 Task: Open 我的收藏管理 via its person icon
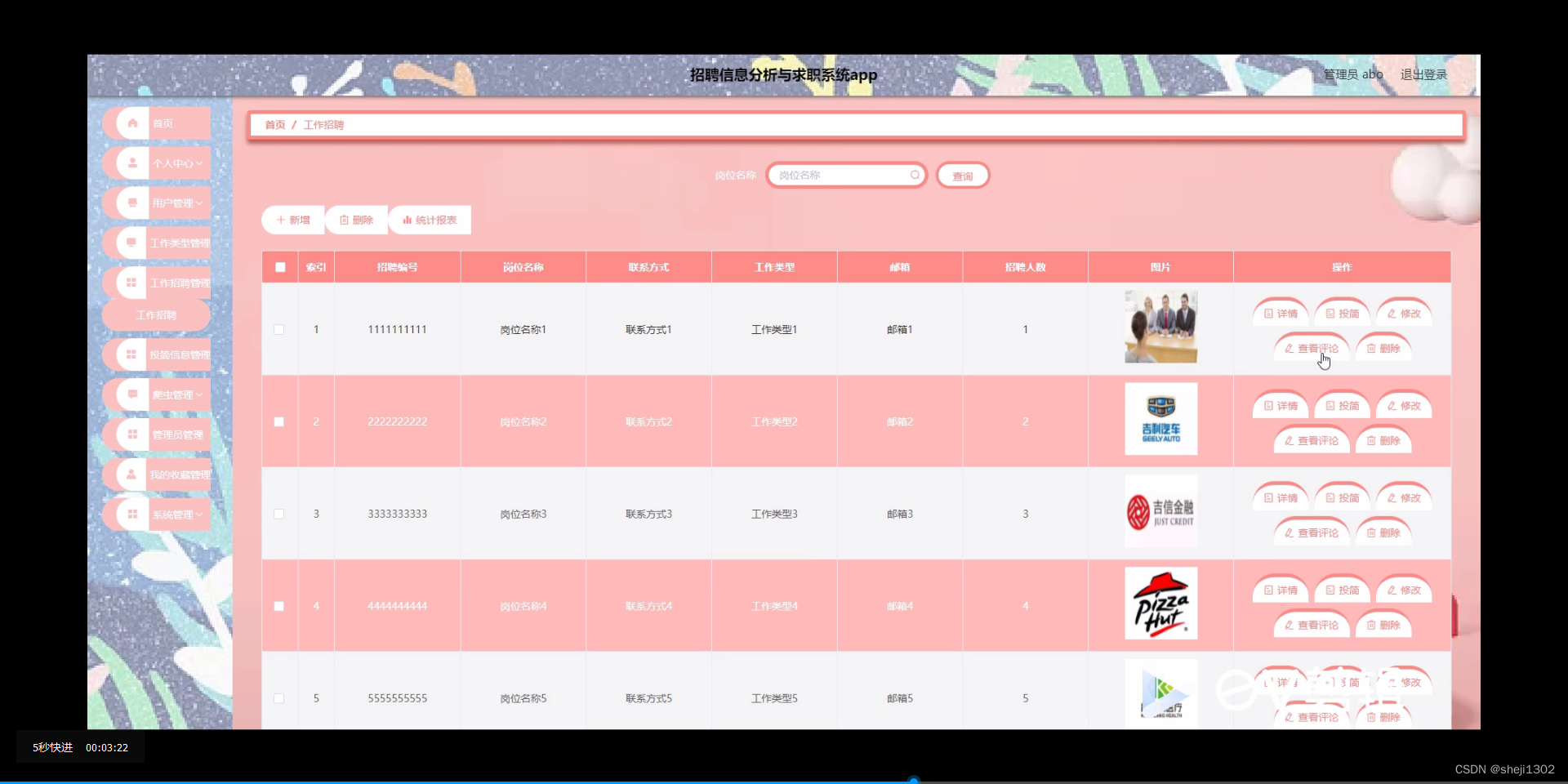pos(132,474)
